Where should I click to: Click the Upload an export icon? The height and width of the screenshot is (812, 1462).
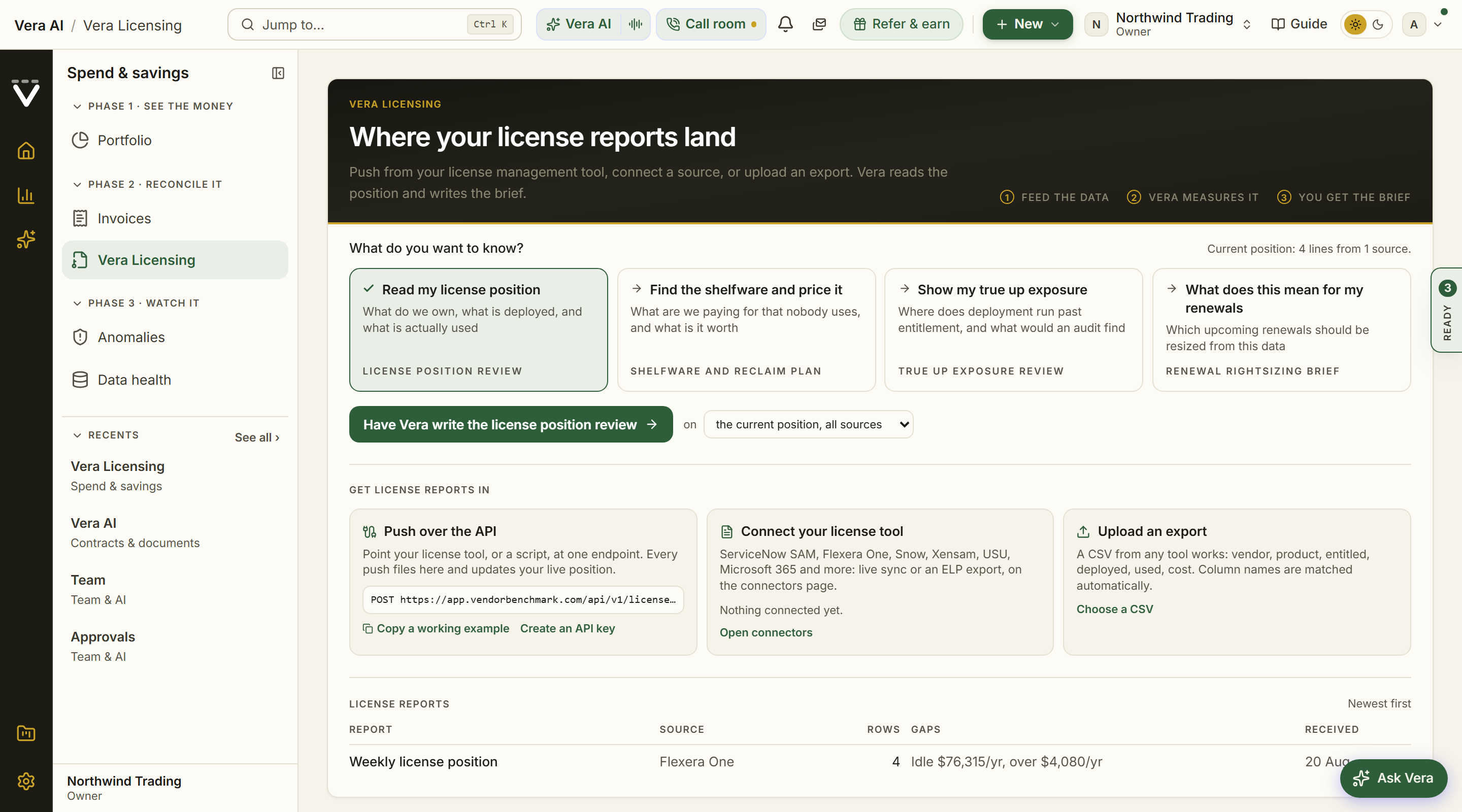point(1083,531)
